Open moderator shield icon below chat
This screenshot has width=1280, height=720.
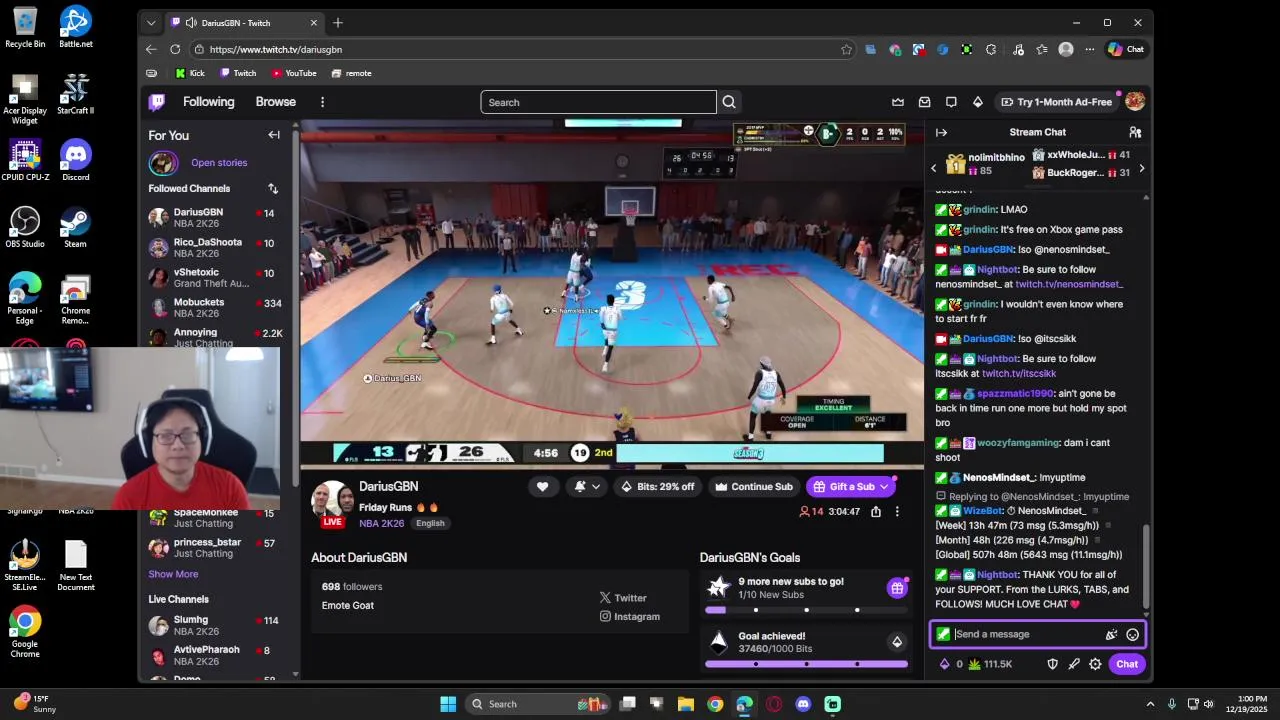coord(1052,664)
